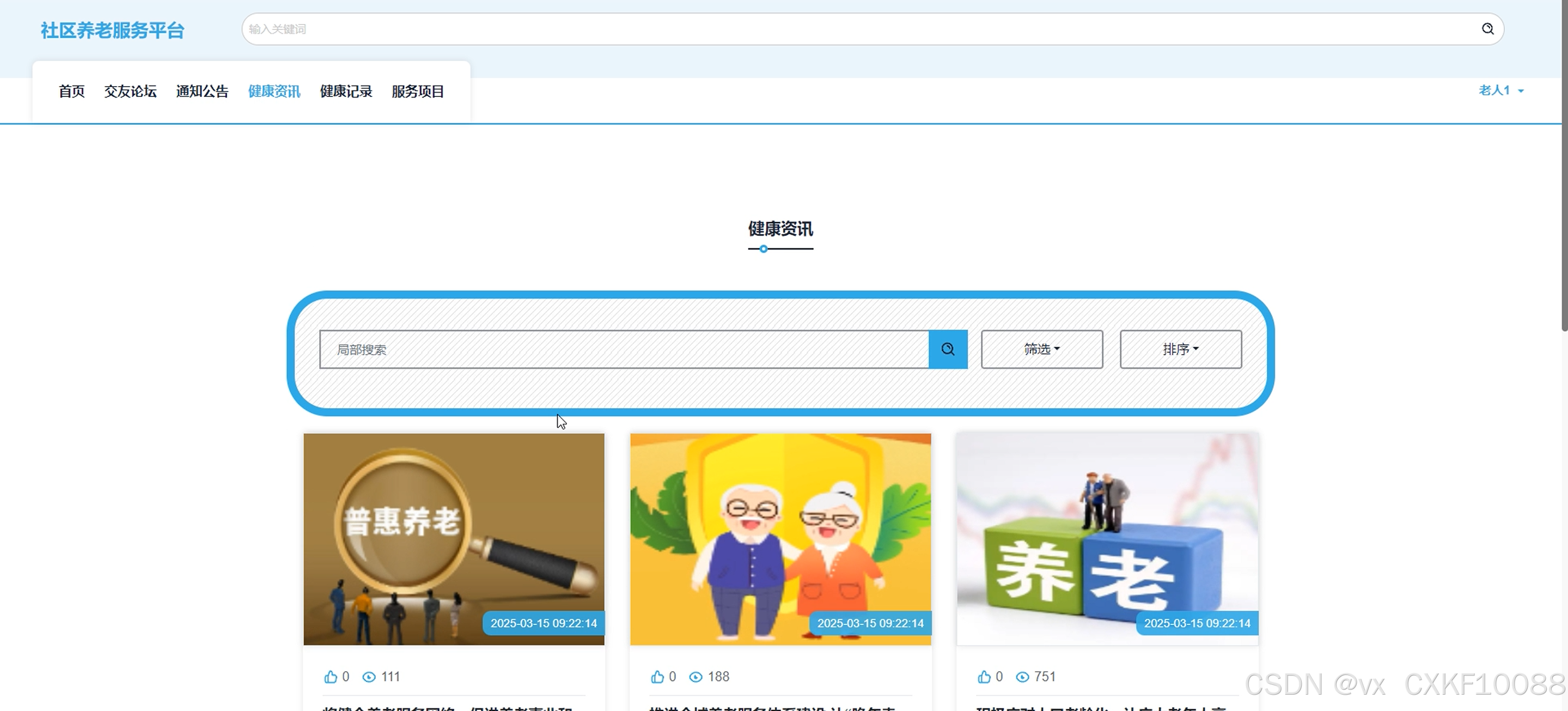Click the eye views icon beside 188
Screen dimensions: 1568x711
click(x=695, y=677)
